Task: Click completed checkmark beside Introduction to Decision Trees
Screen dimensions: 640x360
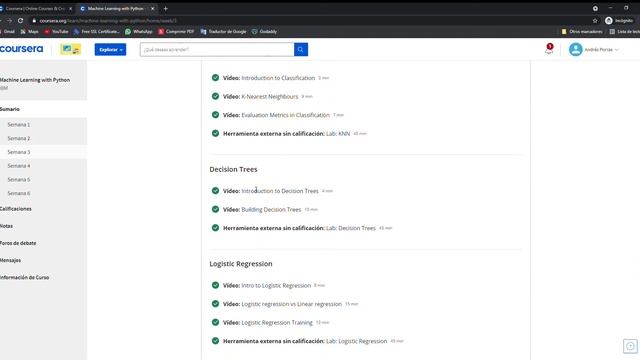Action: click(x=215, y=191)
